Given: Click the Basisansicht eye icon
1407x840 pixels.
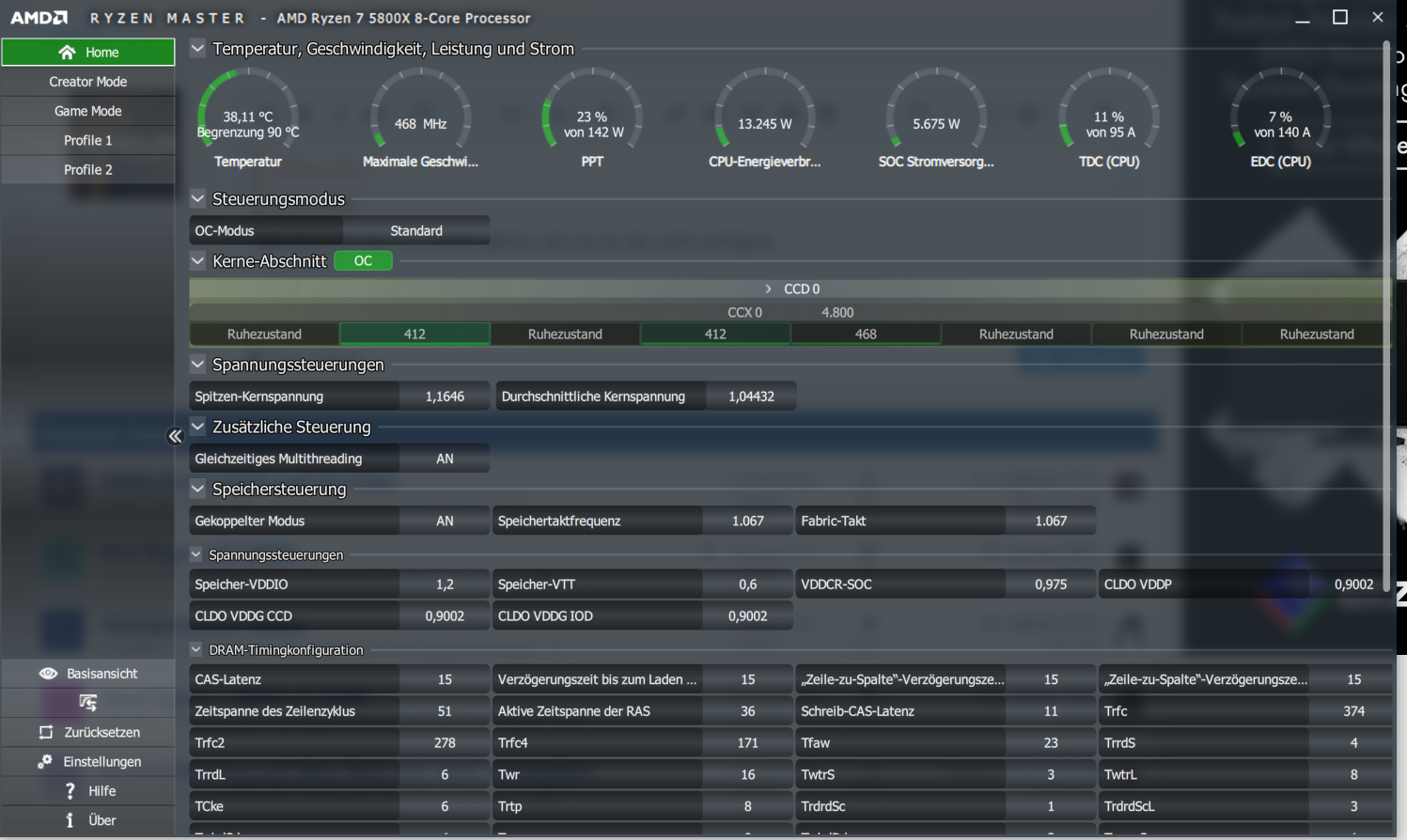Looking at the screenshot, I should tap(48, 674).
